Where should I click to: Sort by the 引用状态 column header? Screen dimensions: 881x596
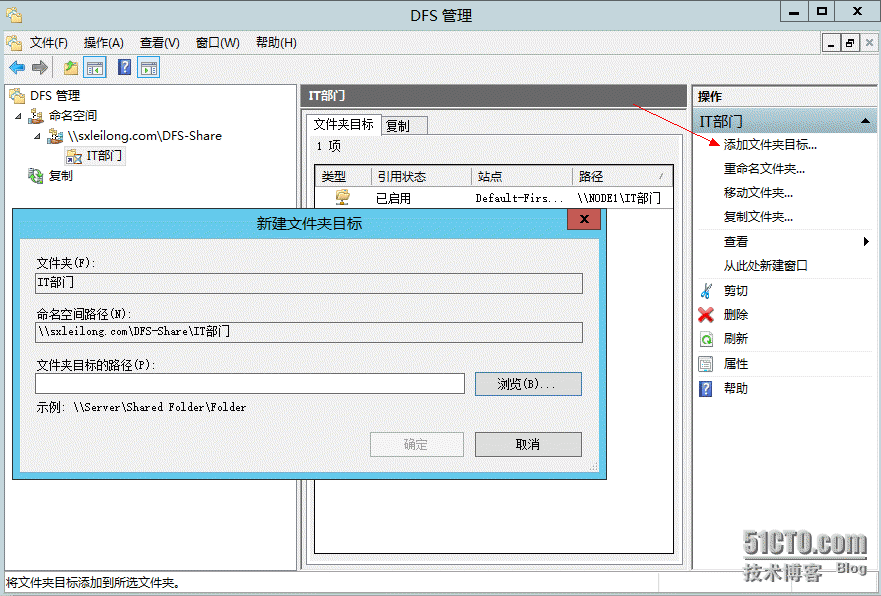click(x=421, y=176)
